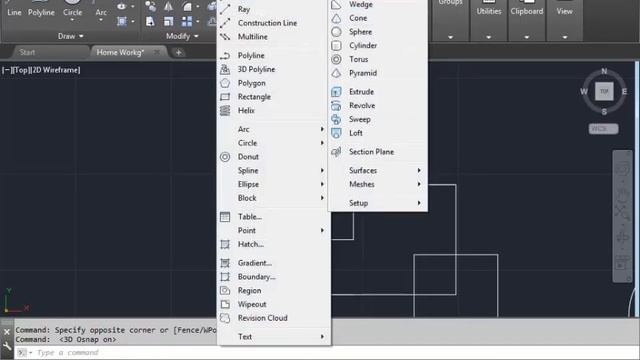Open the WCS coordinate system dropdown

coord(603,129)
